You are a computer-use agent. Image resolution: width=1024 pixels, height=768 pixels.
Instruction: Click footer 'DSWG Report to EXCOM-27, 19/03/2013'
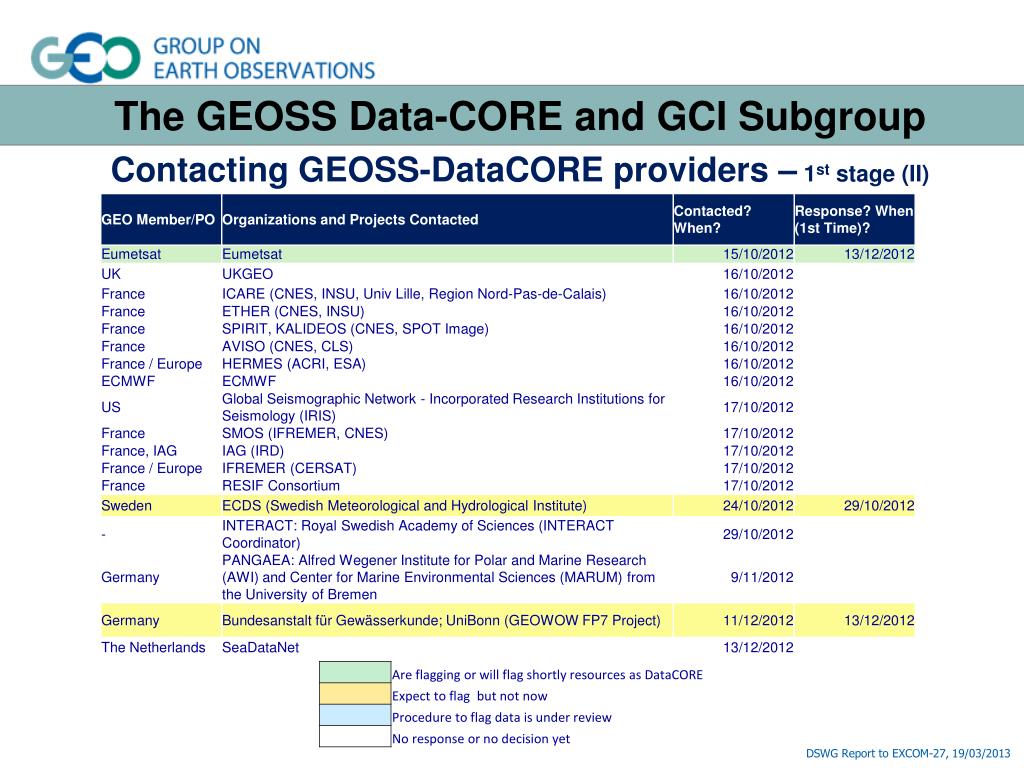[908, 753]
